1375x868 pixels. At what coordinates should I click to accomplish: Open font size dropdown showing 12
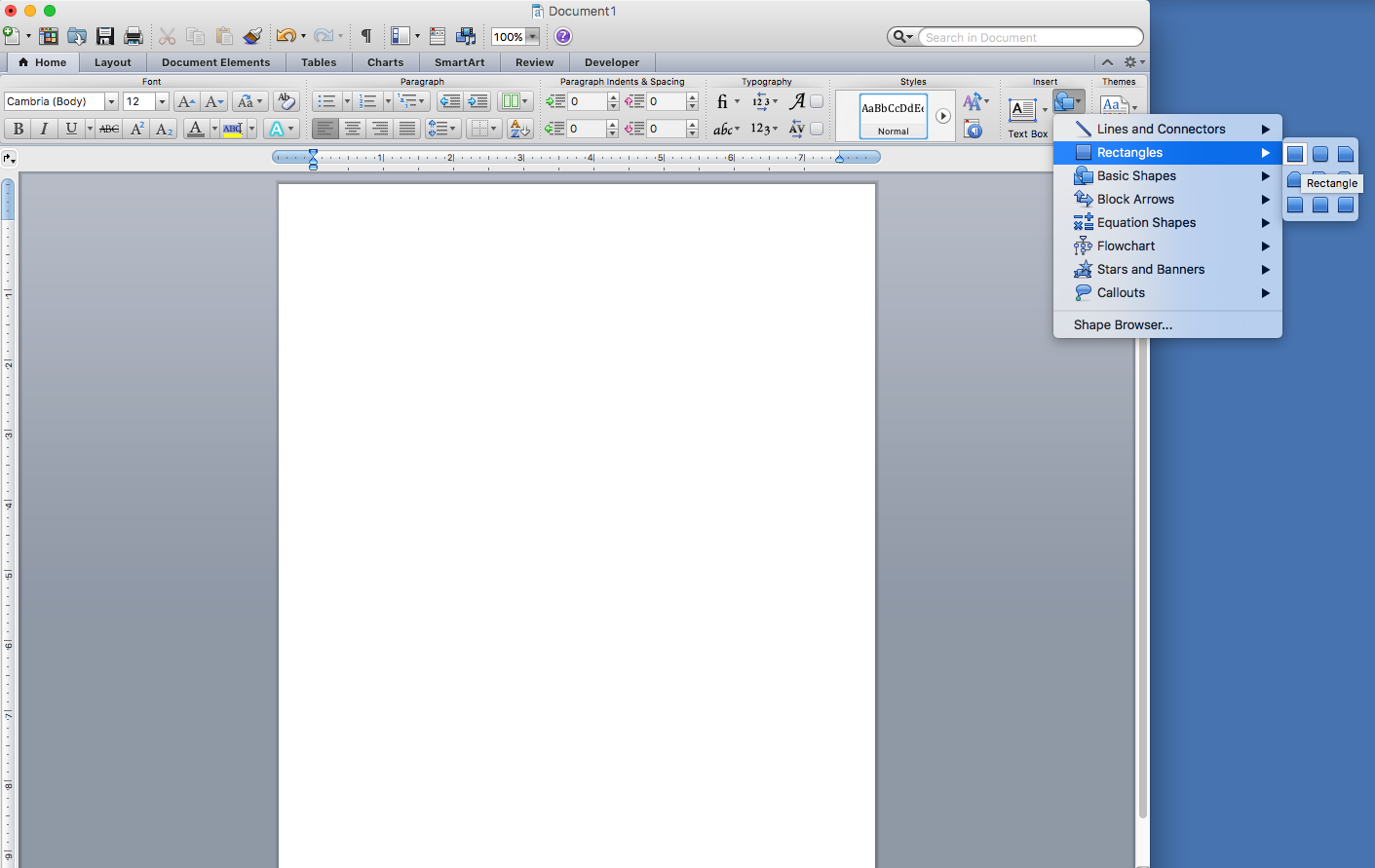(x=162, y=101)
